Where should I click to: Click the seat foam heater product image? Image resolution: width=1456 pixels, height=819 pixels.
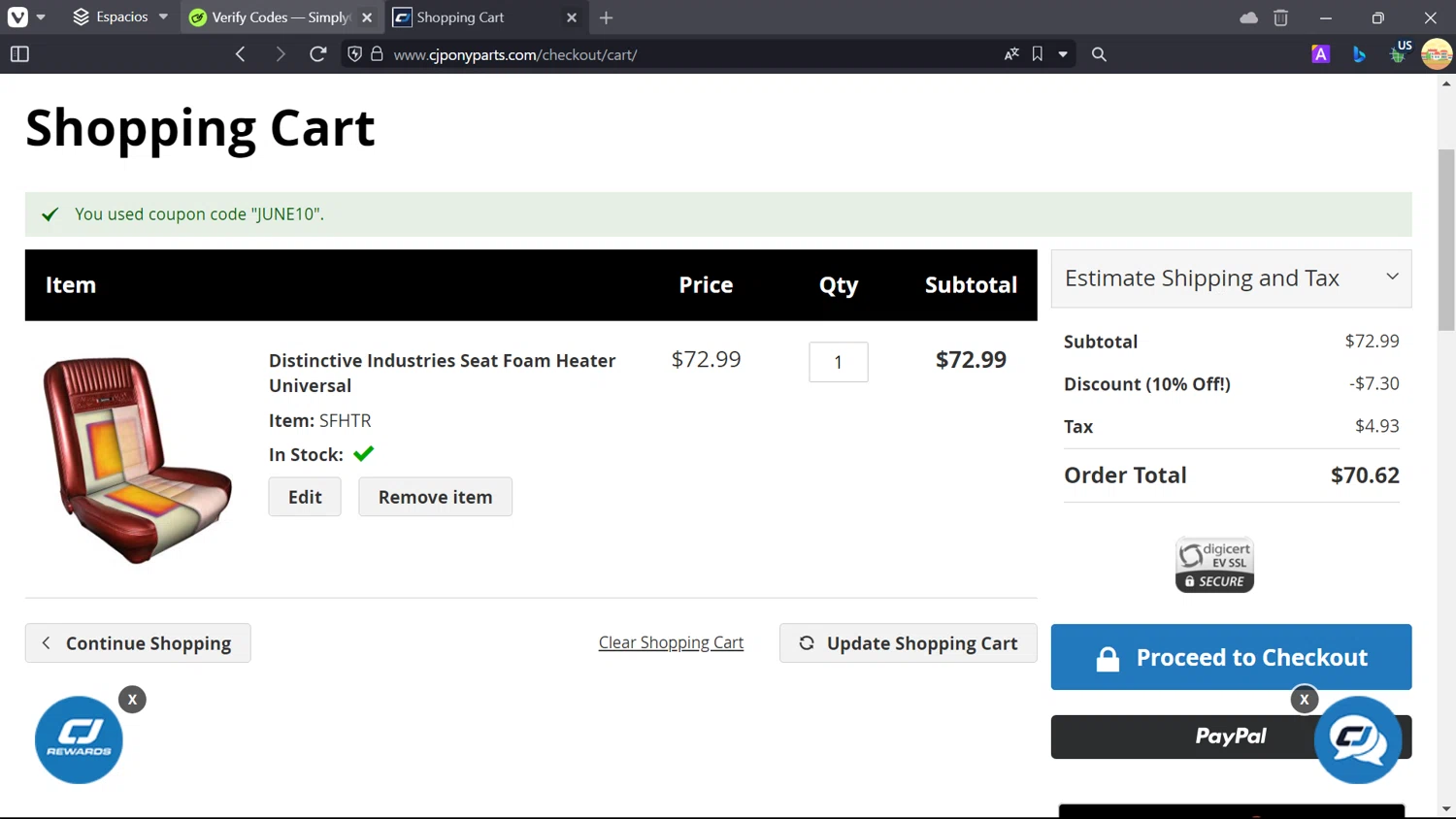(x=137, y=459)
